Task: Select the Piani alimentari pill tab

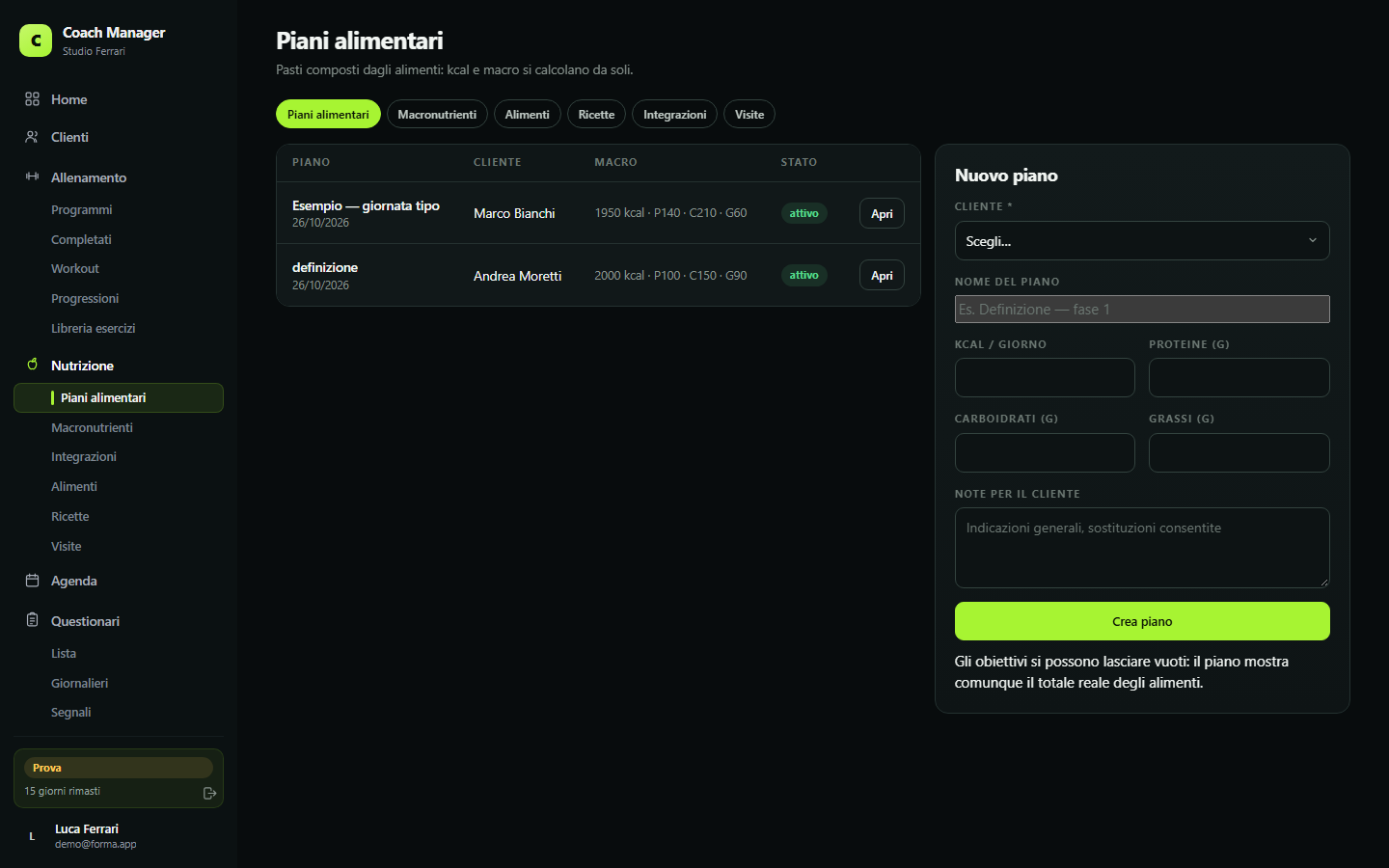Action: pos(328,114)
